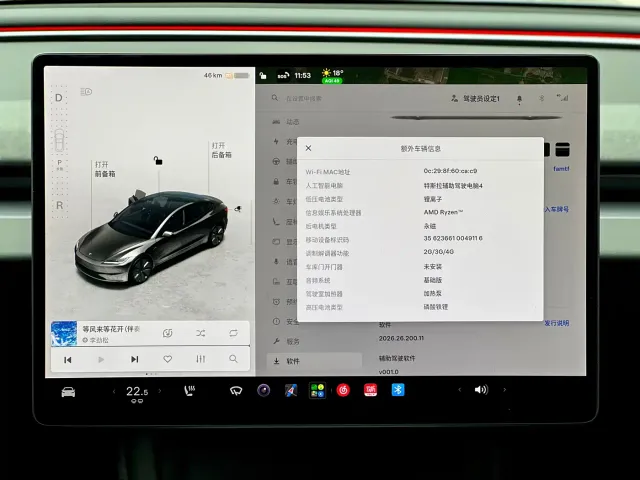Play the current song
Viewport: 640px width, 480px height.
tap(101, 360)
